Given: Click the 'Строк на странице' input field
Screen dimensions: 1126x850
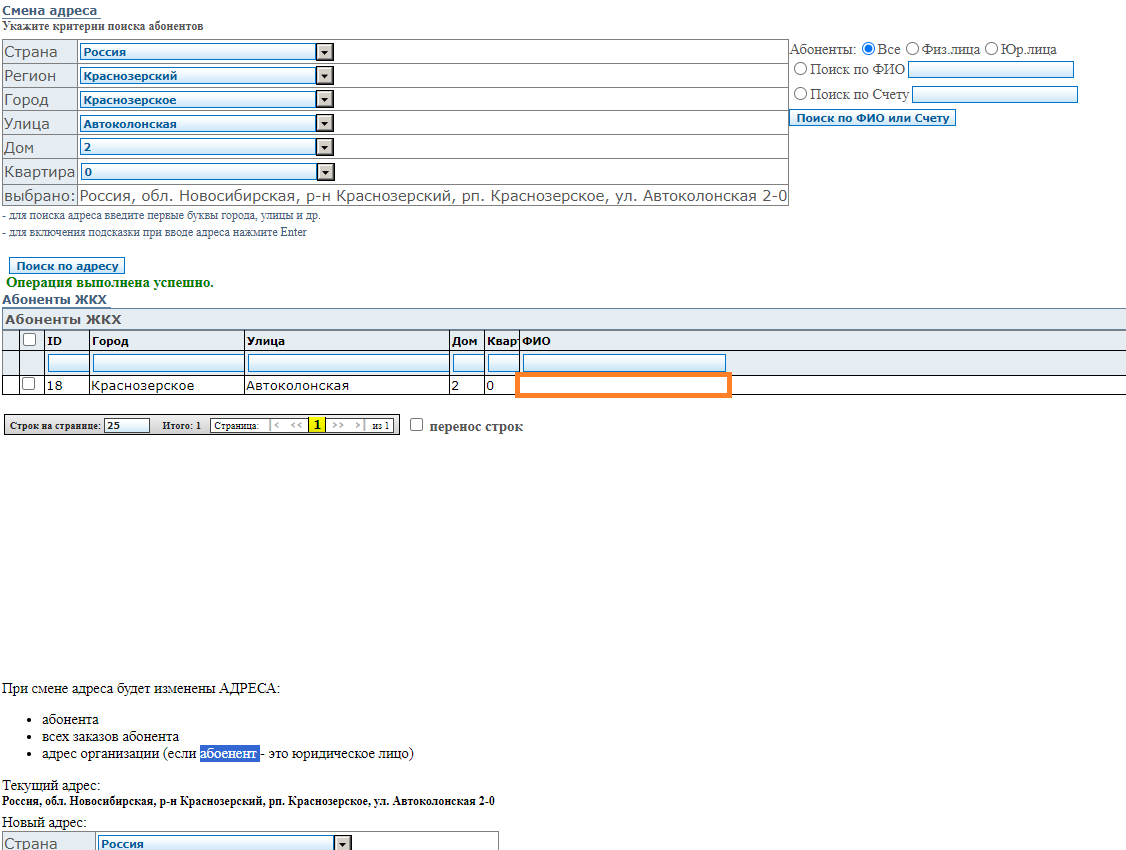Looking at the screenshot, I should [126, 426].
